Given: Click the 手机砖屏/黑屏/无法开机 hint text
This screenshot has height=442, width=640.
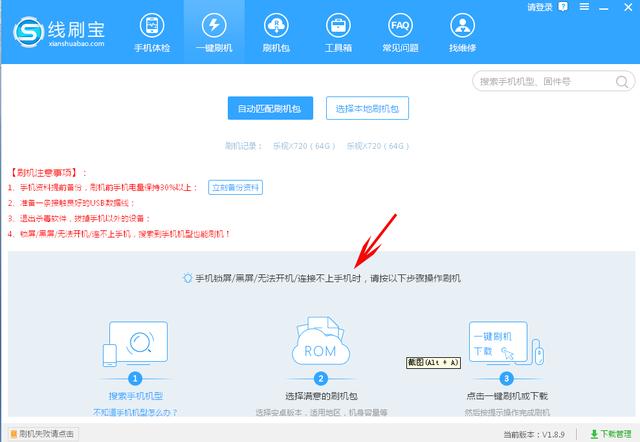Looking at the screenshot, I should click(x=328, y=278).
